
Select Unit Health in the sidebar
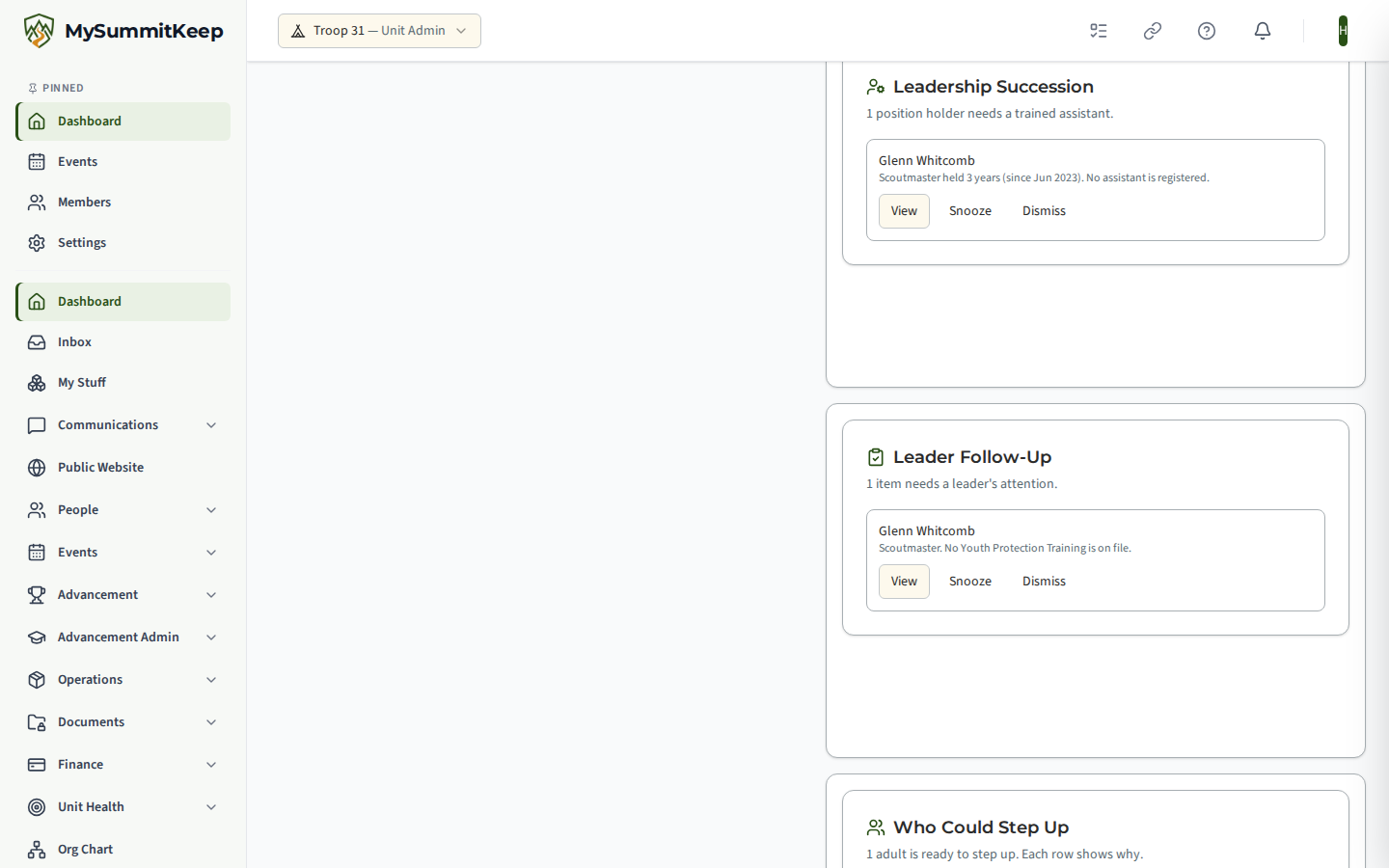(x=123, y=807)
